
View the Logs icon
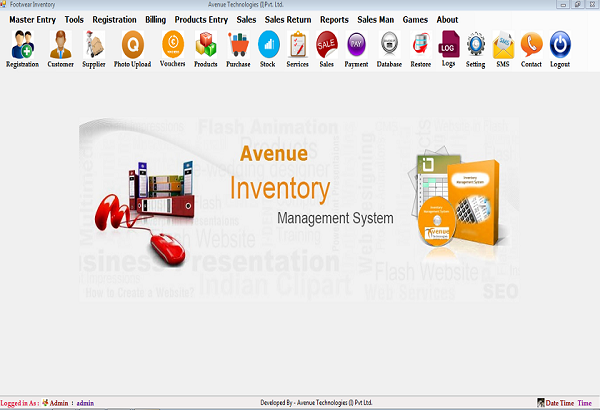[448, 49]
